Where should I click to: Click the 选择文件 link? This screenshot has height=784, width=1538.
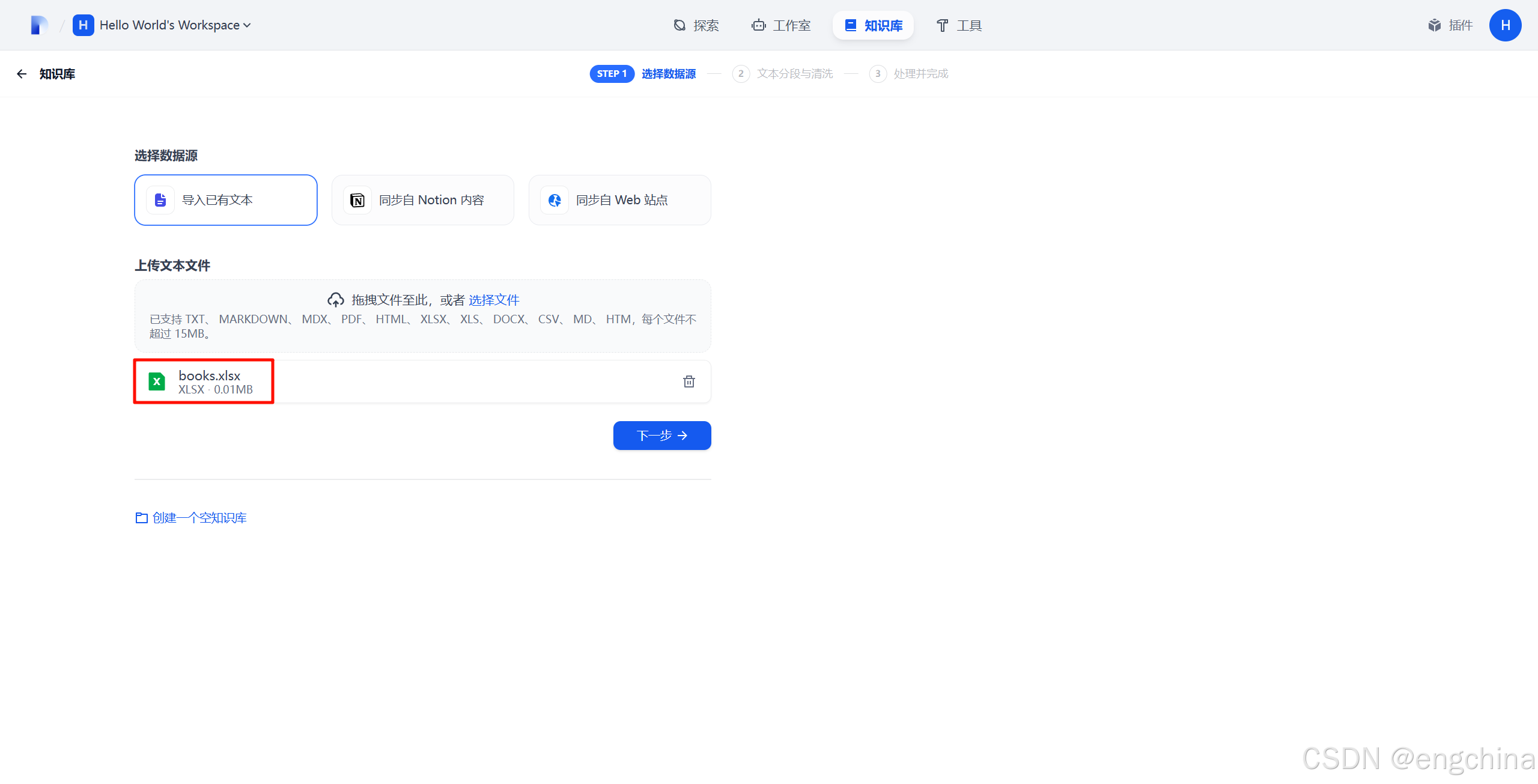point(493,300)
